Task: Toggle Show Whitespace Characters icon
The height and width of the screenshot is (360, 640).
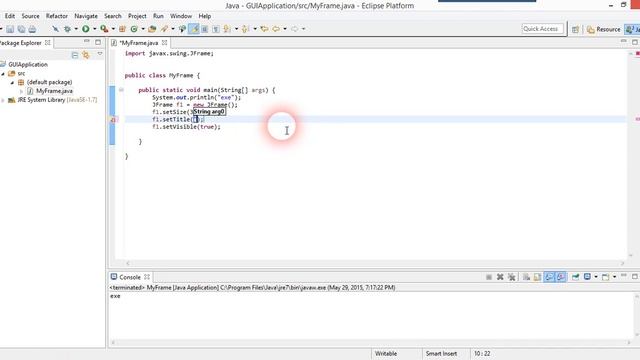Action: coord(216,29)
